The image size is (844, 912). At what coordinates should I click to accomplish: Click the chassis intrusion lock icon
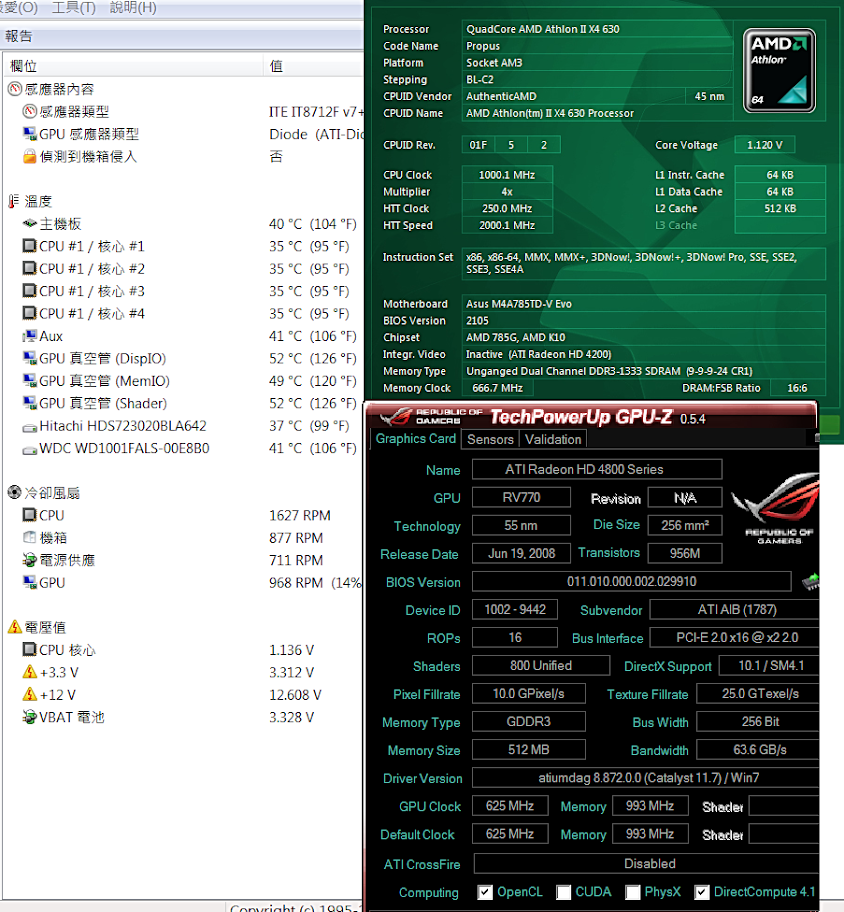29,156
